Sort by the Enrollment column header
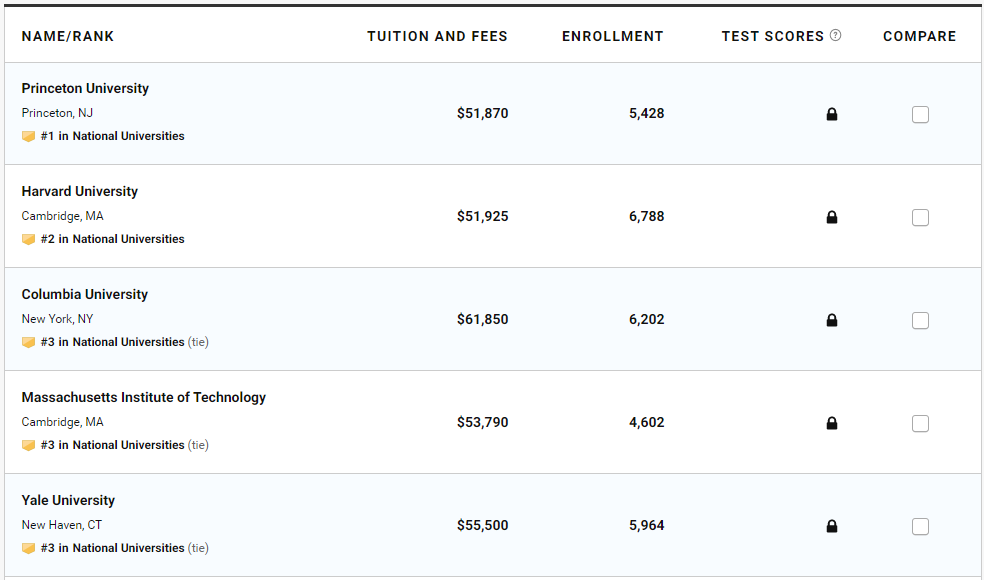This screenshot has width=984, height=580. 612,37
